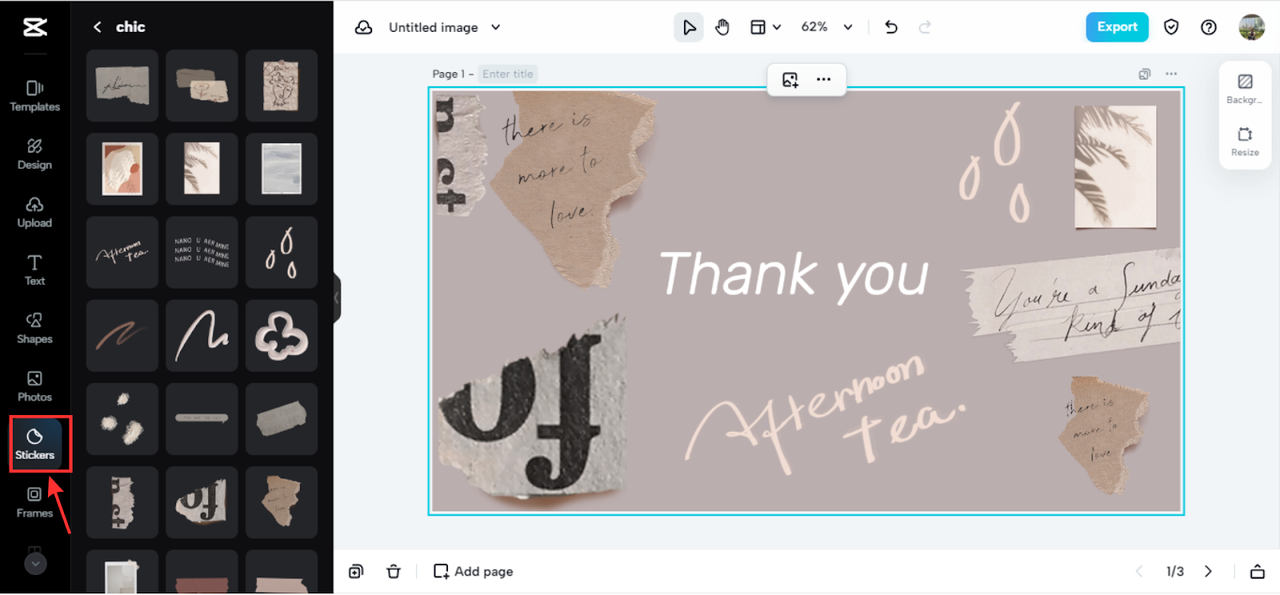Image resolution: width=1280 pixels, height=595 pixels.
Task: Select the palm shadow photo sticker on canvas
Action: click(x=1115, y=167)
